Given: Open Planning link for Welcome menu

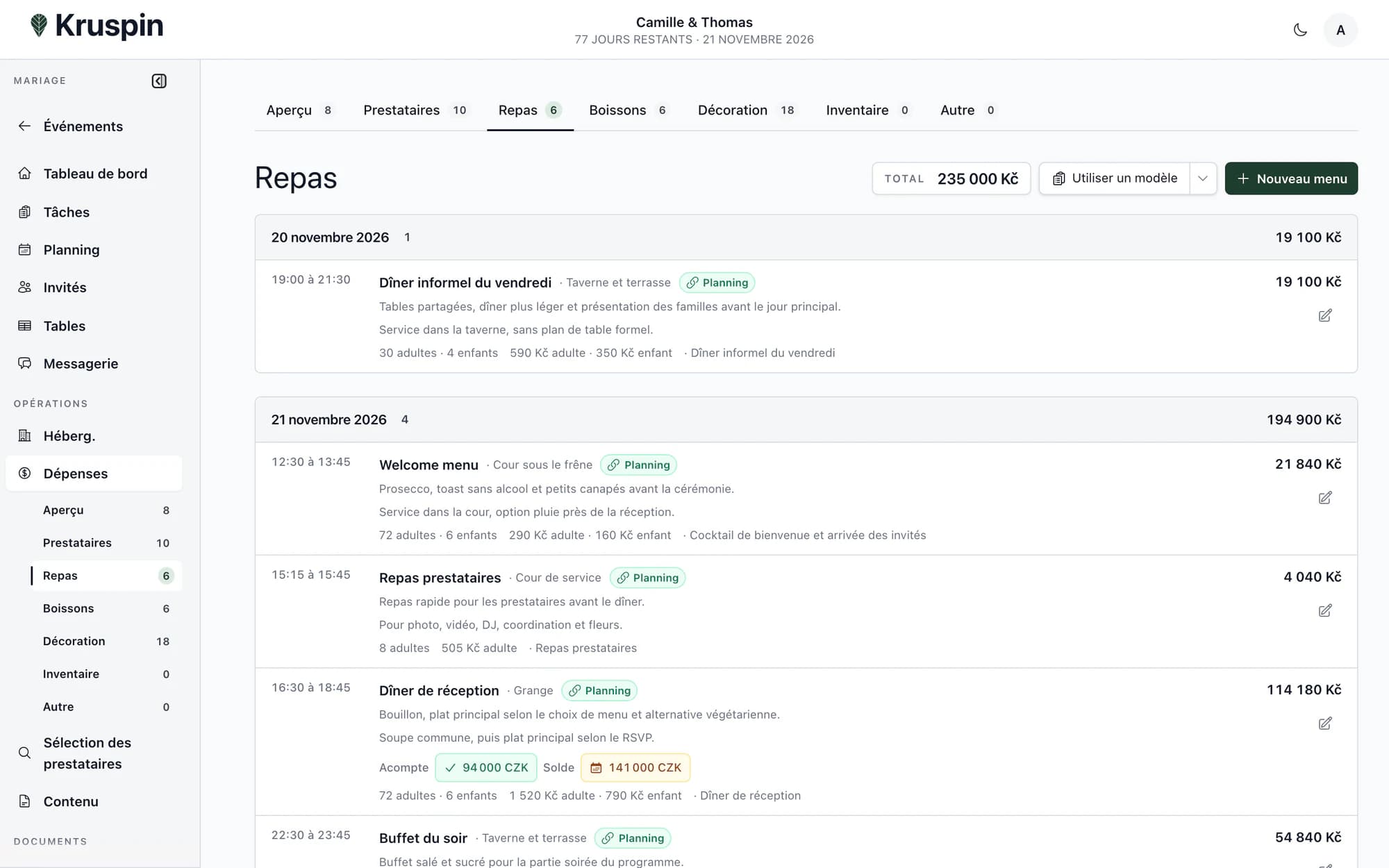Looking at the screenshot, I should (638, 465).
